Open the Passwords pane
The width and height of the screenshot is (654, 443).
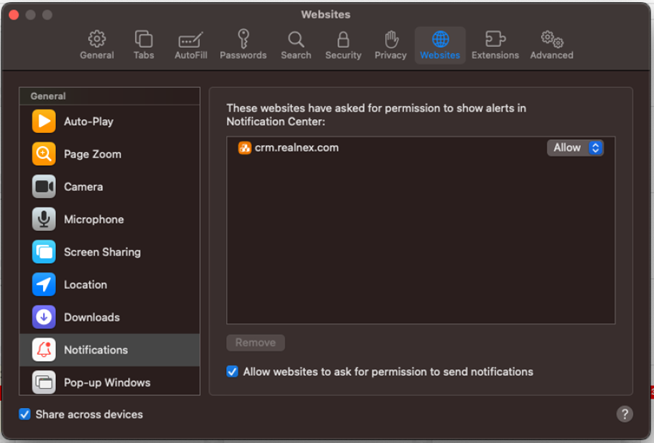(x=243, y=45)
